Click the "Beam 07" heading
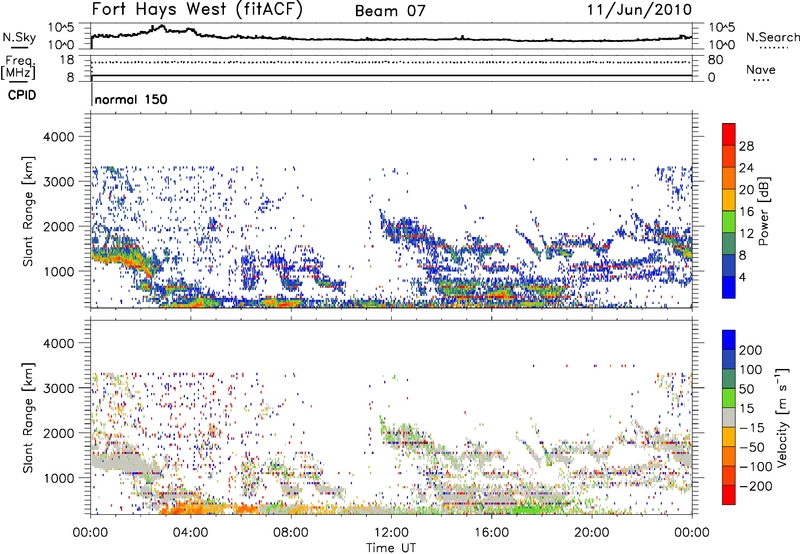 [x=390, y=11]
